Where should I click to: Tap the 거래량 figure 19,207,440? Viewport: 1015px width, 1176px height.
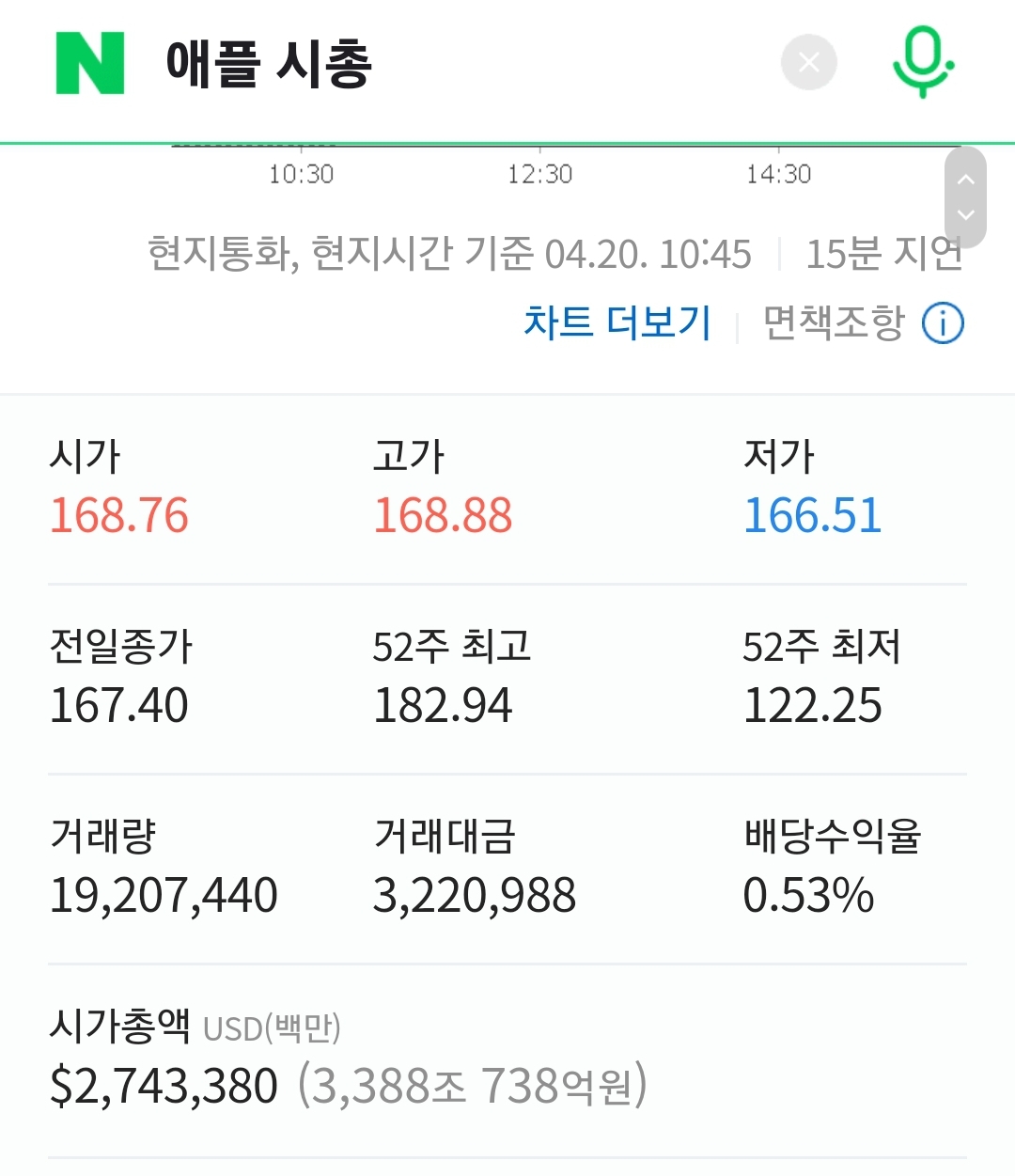(x=164, y=896)
